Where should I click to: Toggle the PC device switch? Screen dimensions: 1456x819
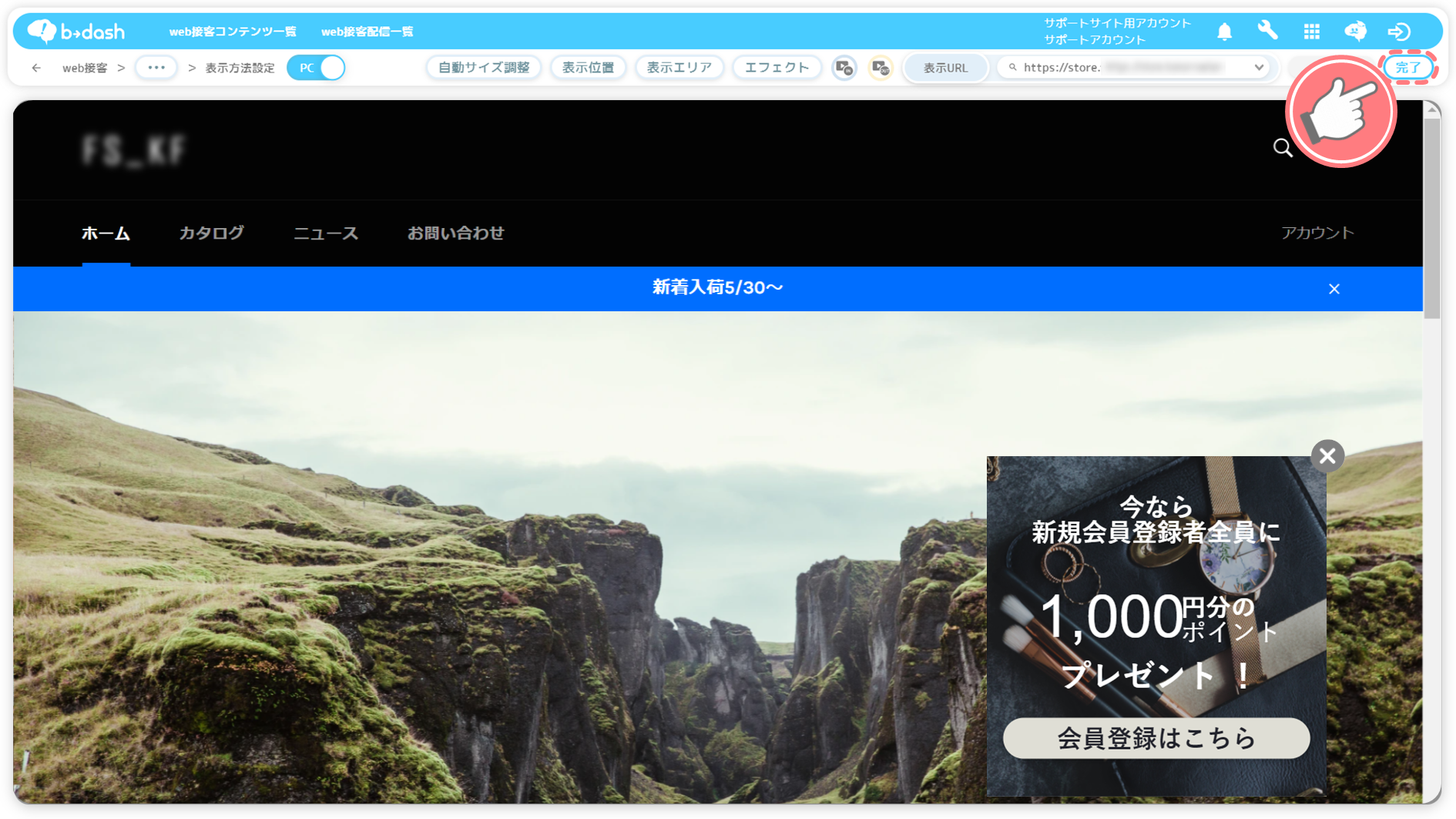pos(316,68)
